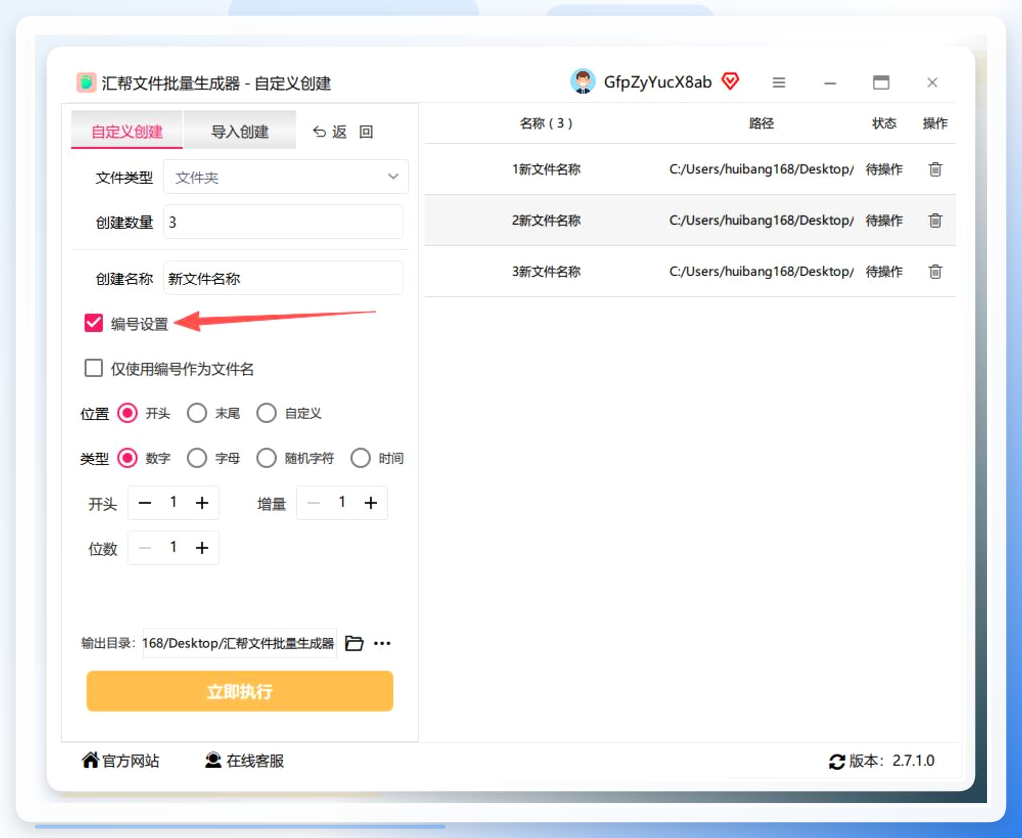The image size is (1022, 838).
Task: Select the 3新文件名称 row name
Action: (546, 271)
